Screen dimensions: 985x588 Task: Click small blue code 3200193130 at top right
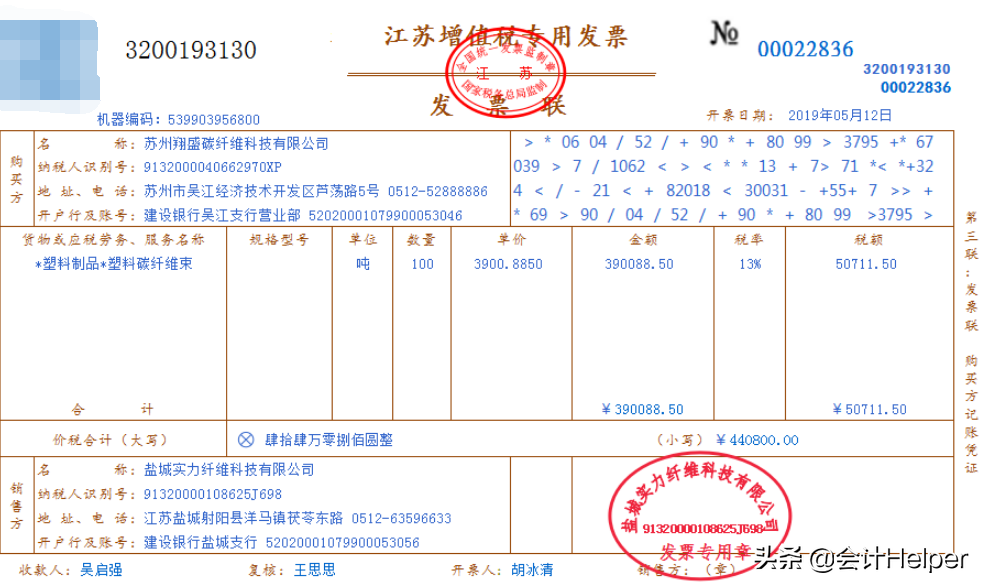(x=906, y=69)
